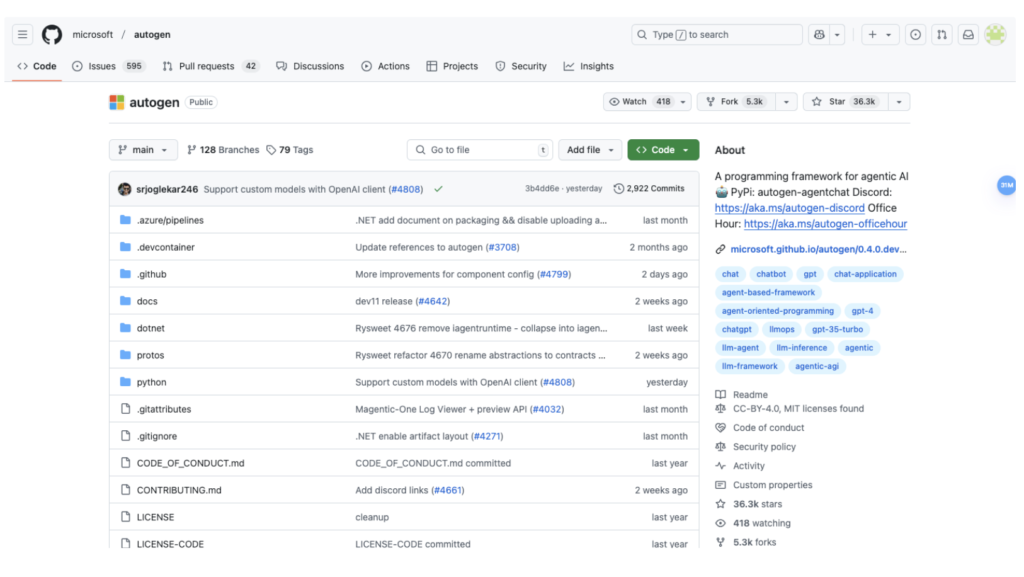The image size is (1024, 577).
Task: Open the main branch selector
Action: tap(143, 150)
